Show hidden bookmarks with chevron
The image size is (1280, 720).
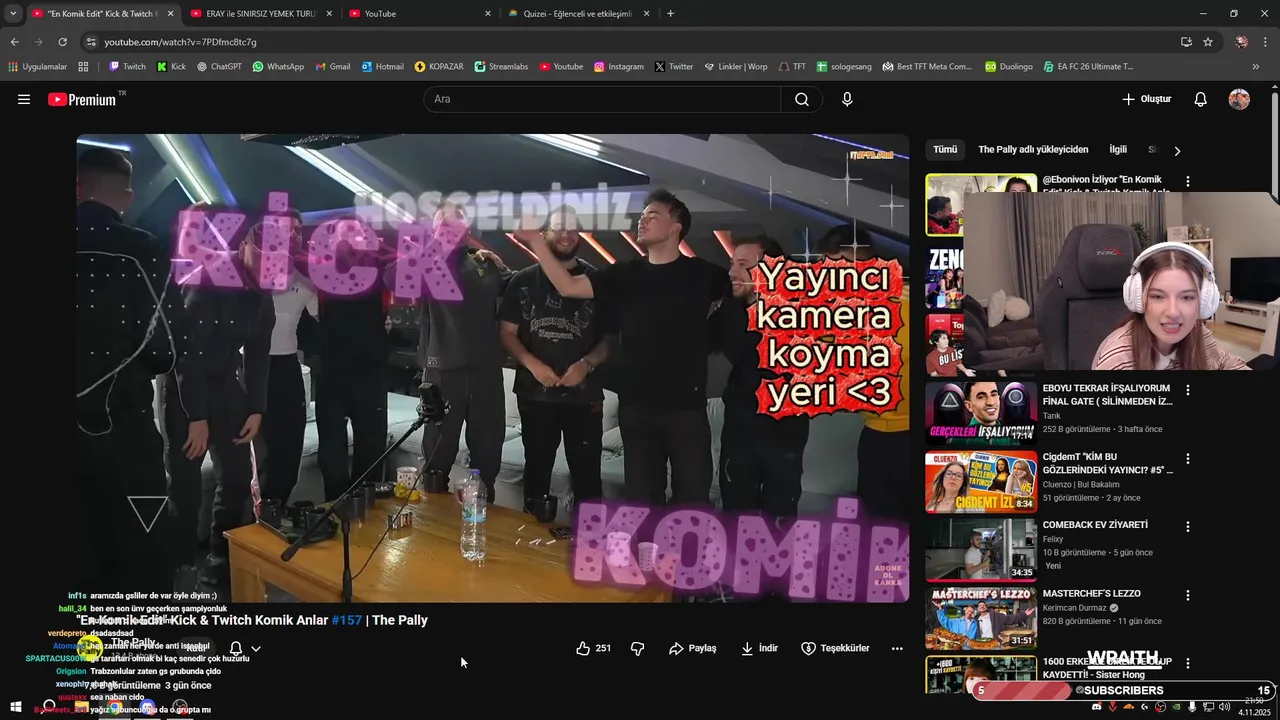1256,67
